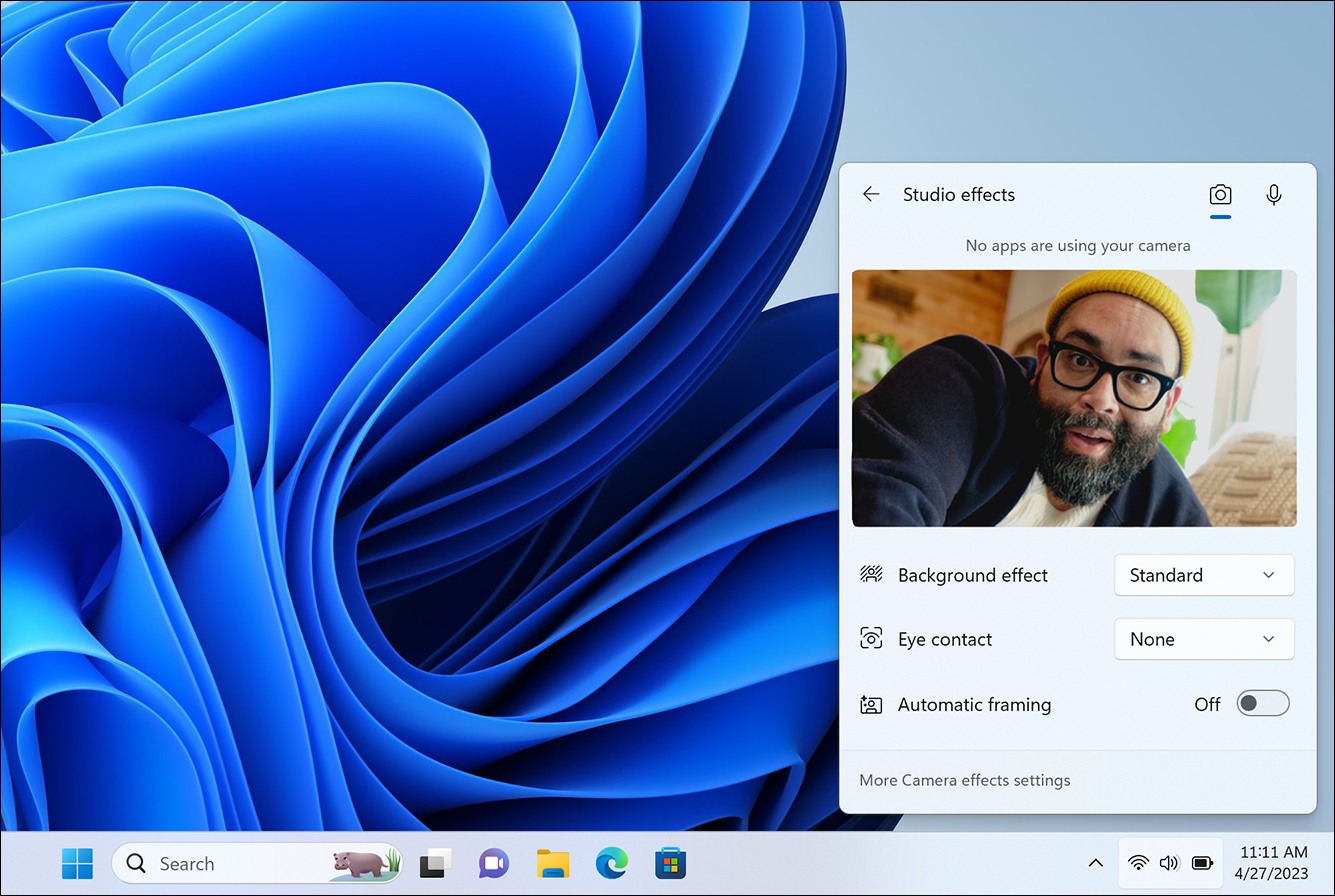This screenshot has width=1335, height=896.
Task: Expand the Eye contact dropdown
Action: pyautogui.click(x=1204, y=639)
